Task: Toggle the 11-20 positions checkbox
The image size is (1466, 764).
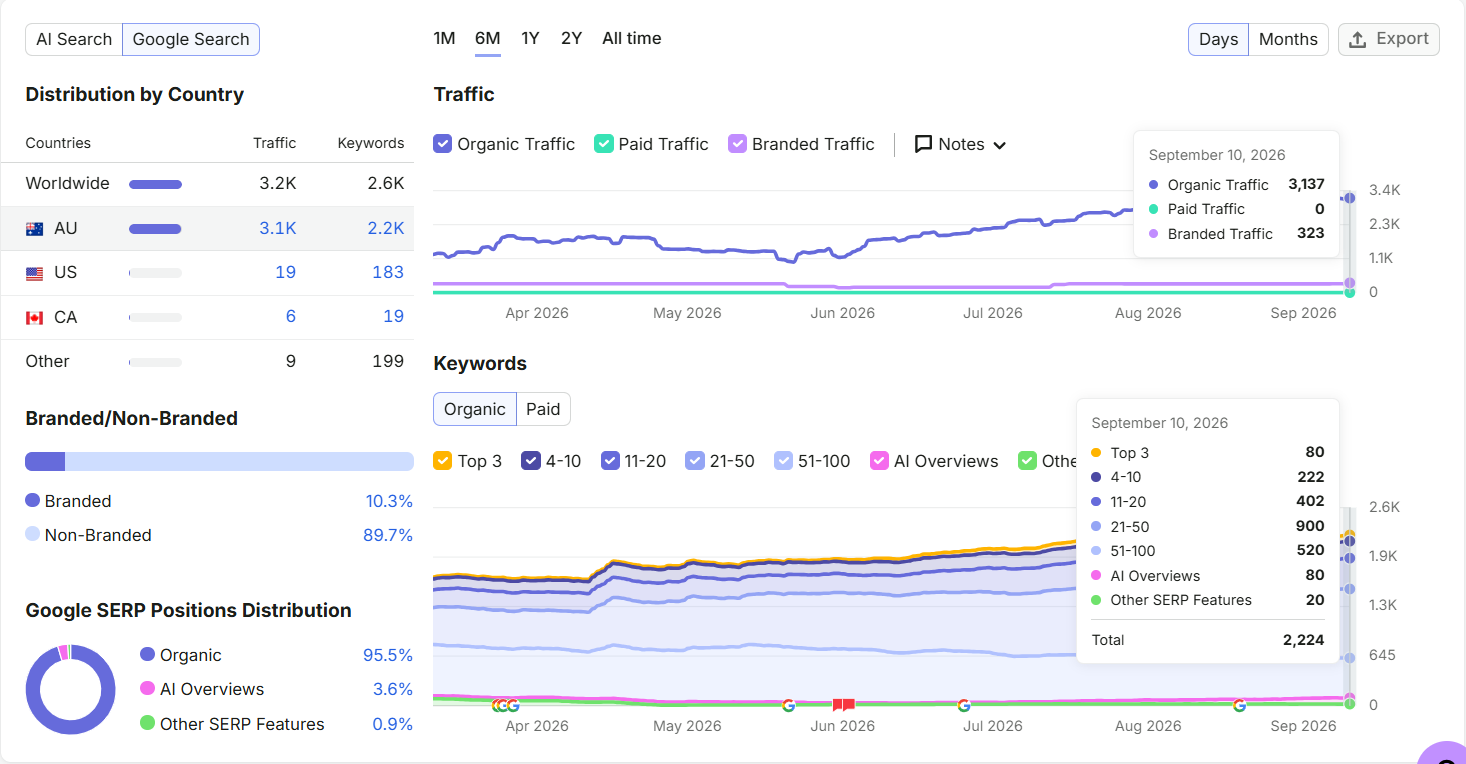Action: tap(610, 461)
